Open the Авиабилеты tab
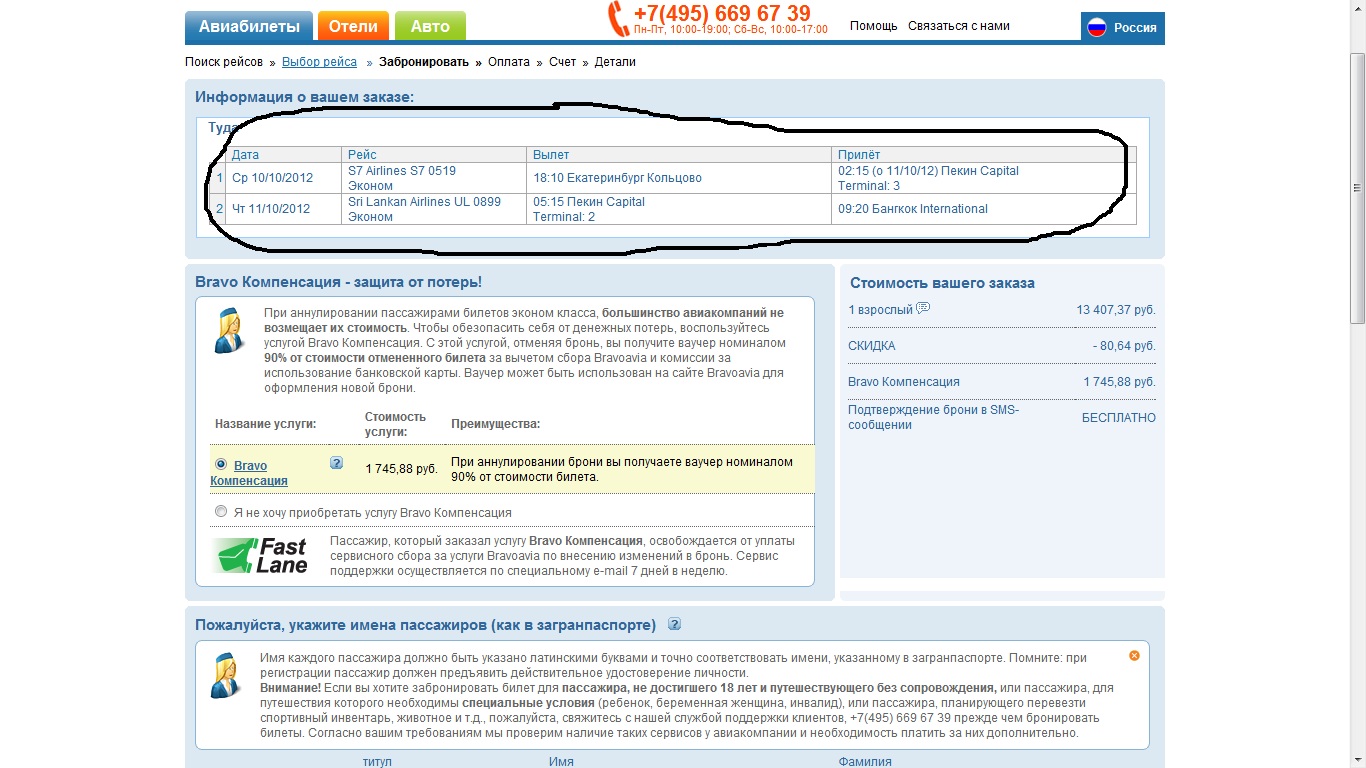Screen dimensions: 1366x768 [x=249, y=26]
